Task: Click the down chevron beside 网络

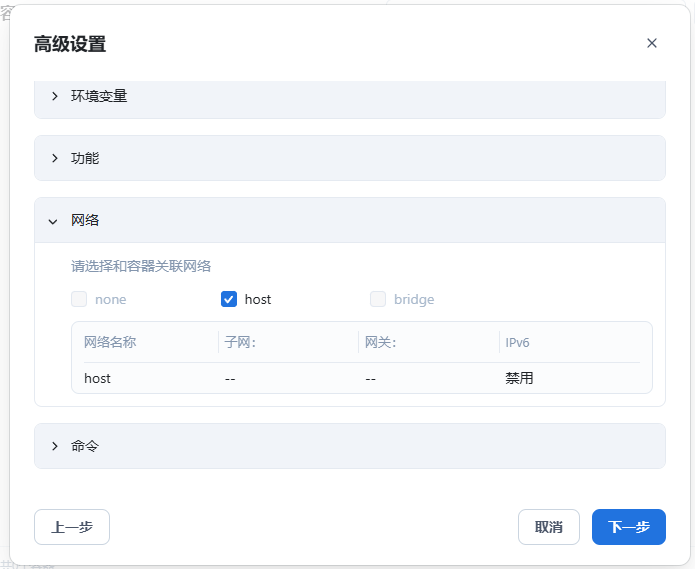Action: (54, 221)
